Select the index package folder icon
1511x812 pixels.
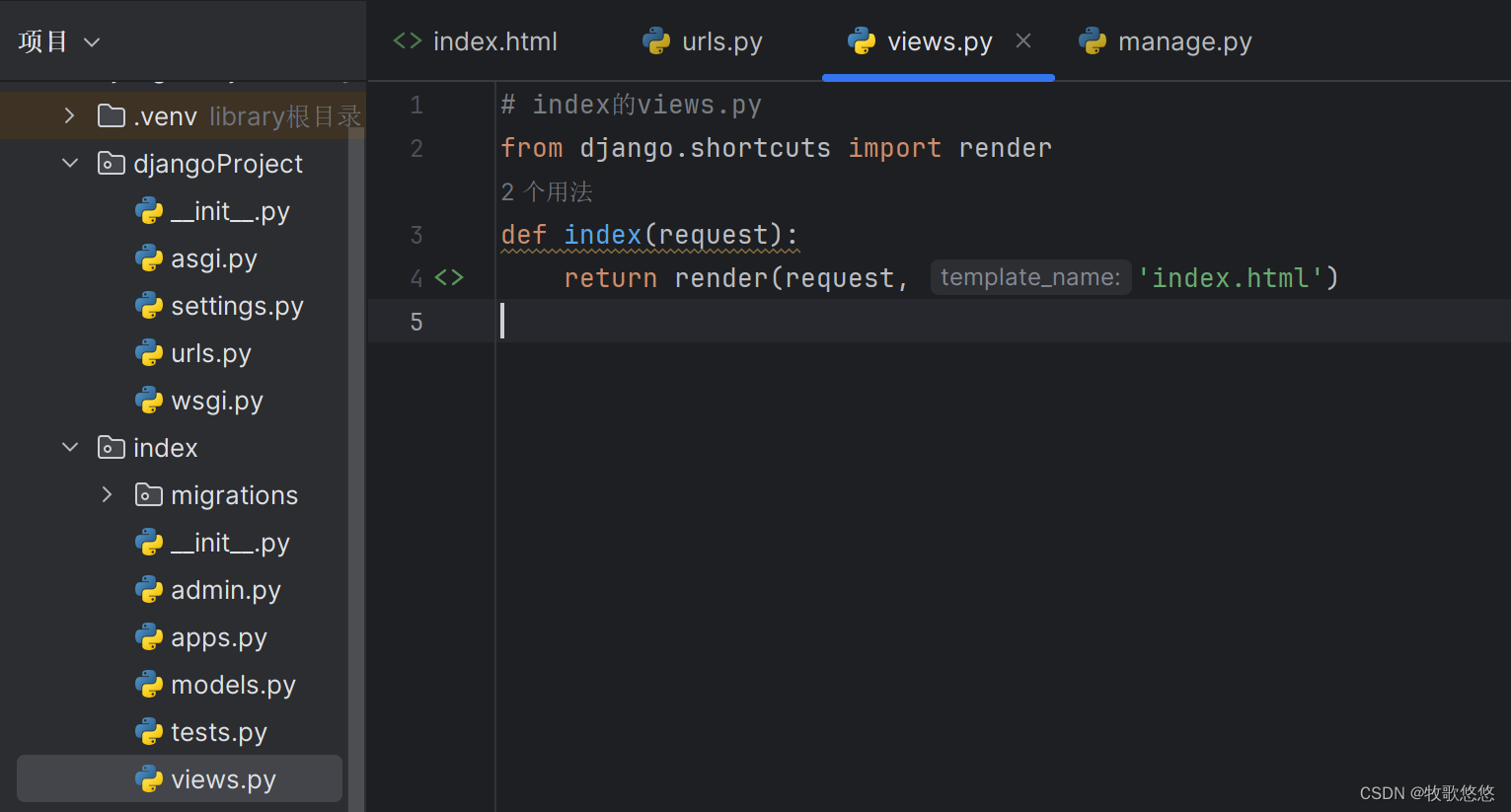[x=112, y=448]
